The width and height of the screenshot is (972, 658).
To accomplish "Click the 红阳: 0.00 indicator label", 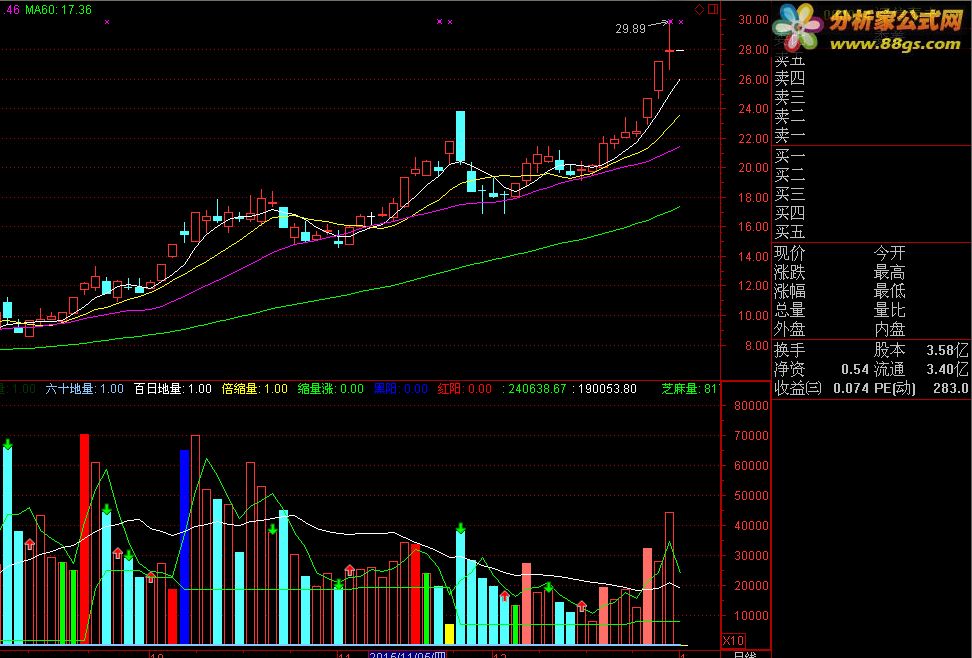I will (464, 389).
